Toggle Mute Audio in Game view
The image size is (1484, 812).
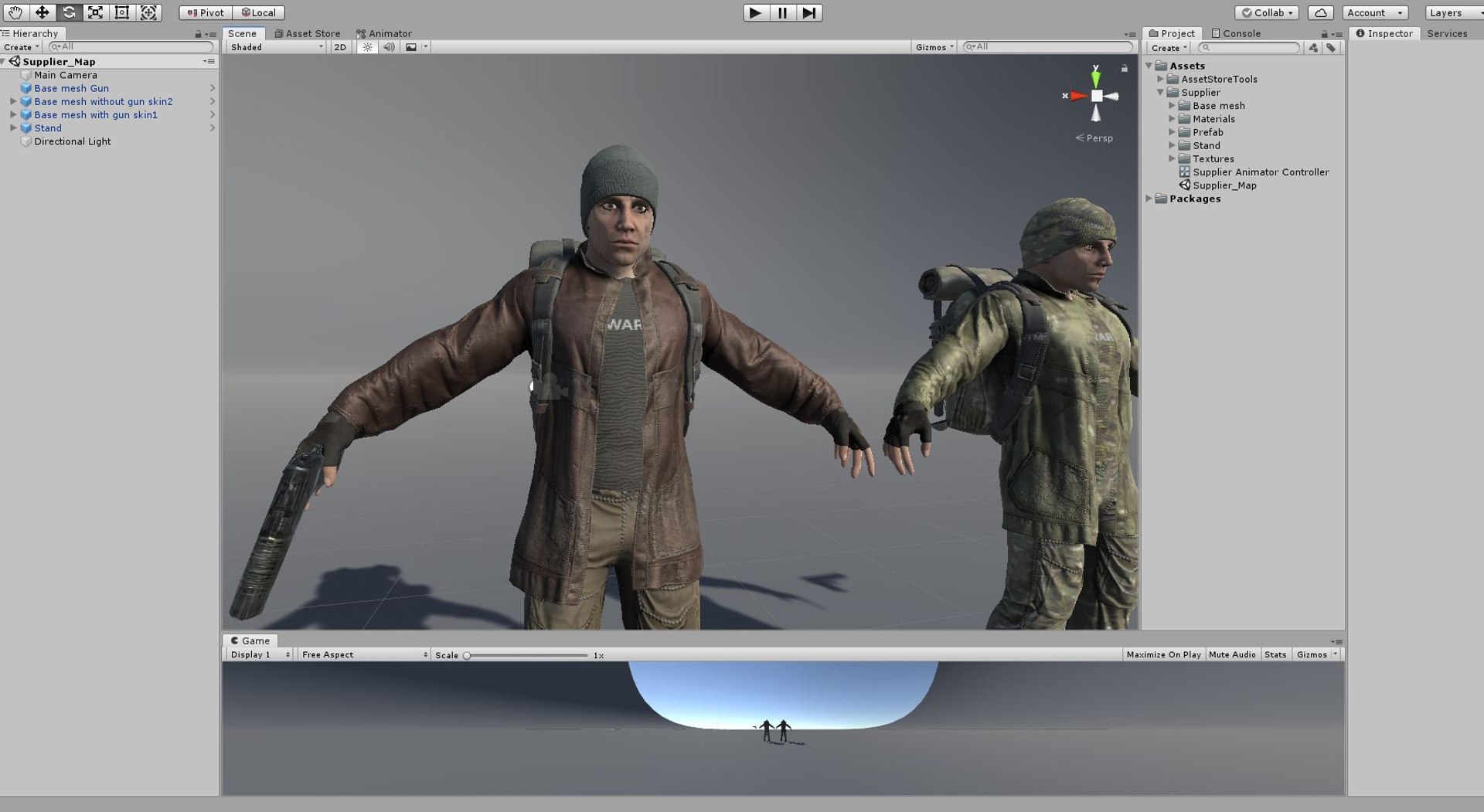coord(1232,654)
